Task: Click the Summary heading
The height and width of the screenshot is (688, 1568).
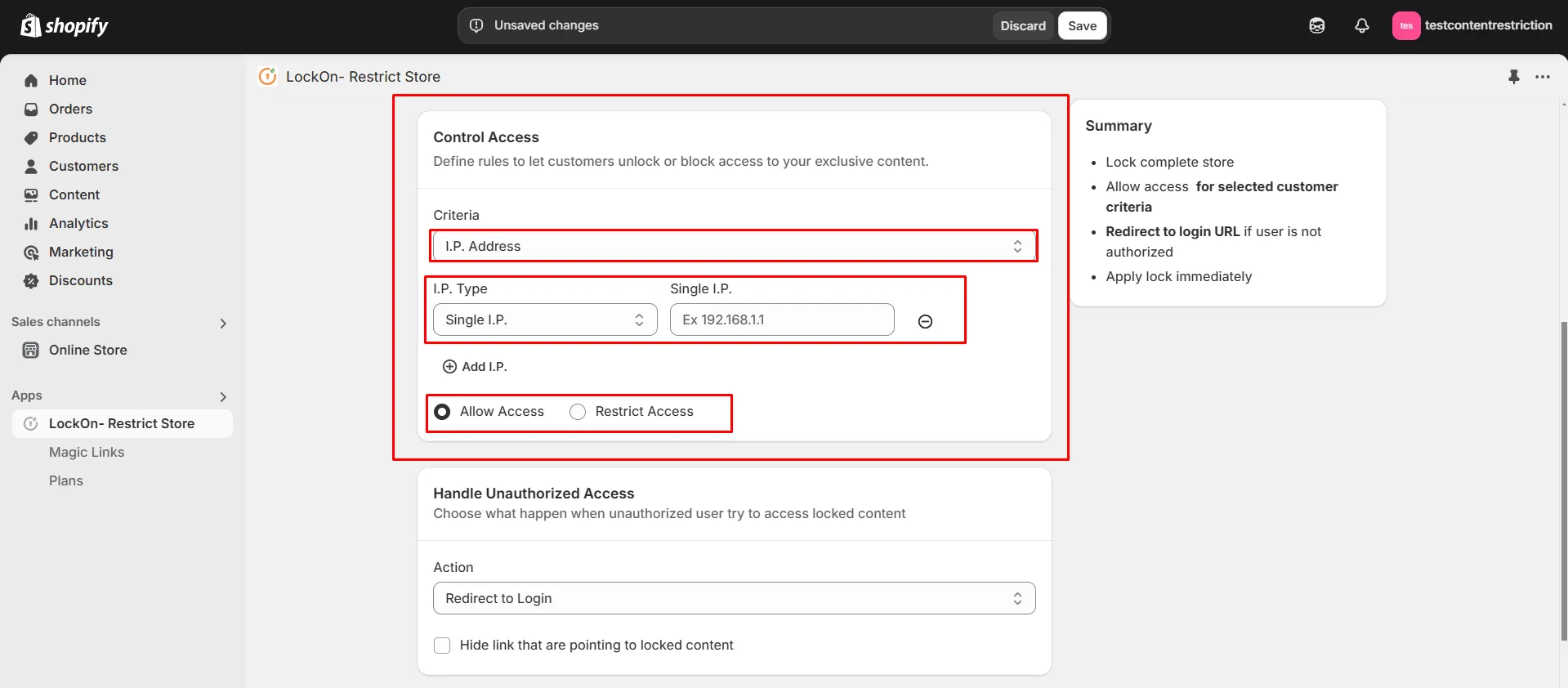Action: click(1119, 126)
